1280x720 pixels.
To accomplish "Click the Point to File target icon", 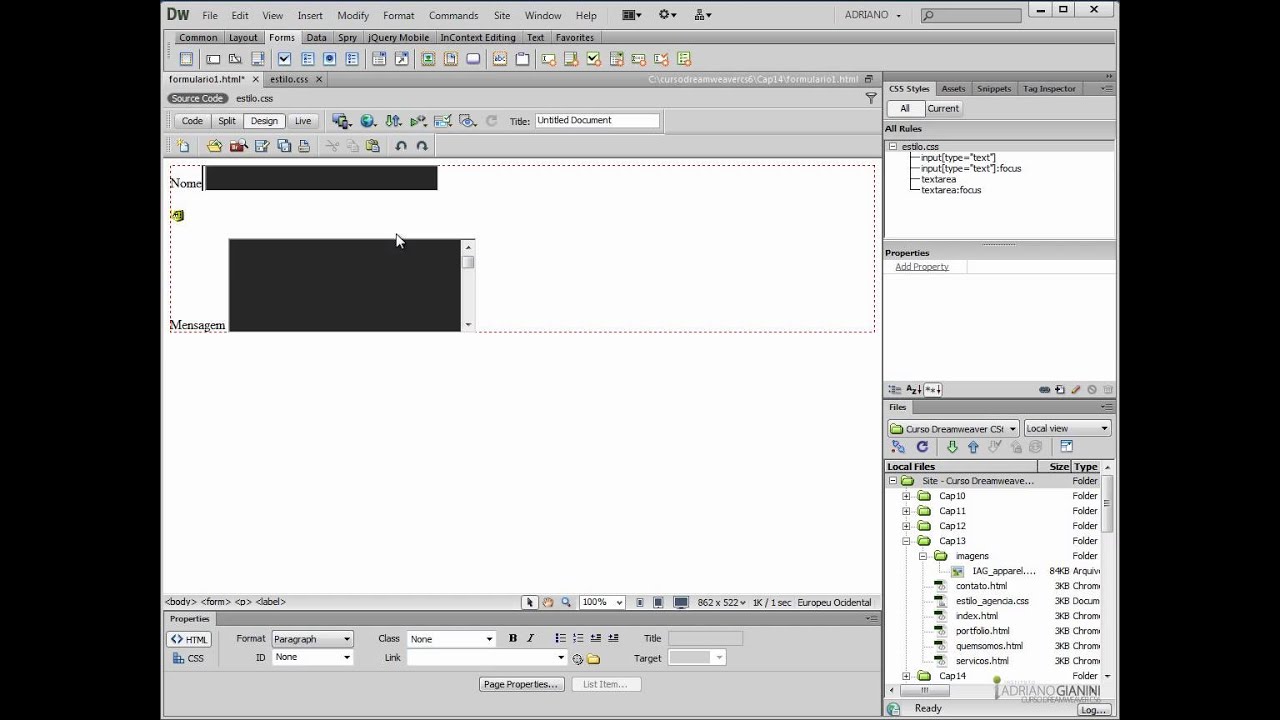I will 577,659.
